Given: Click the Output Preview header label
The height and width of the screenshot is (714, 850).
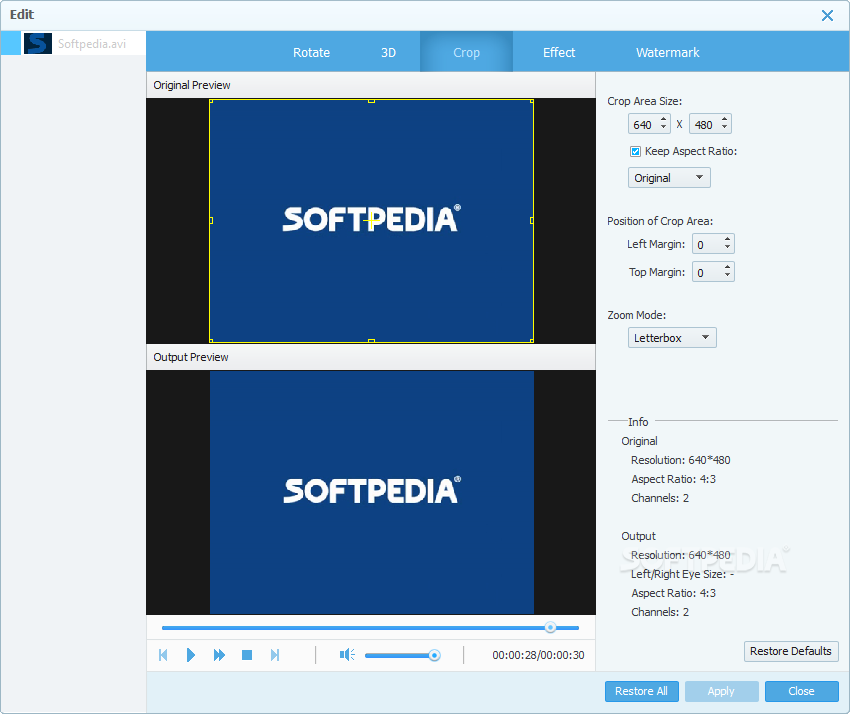Looking at the screenshot, I should click(x=191, y=357).
